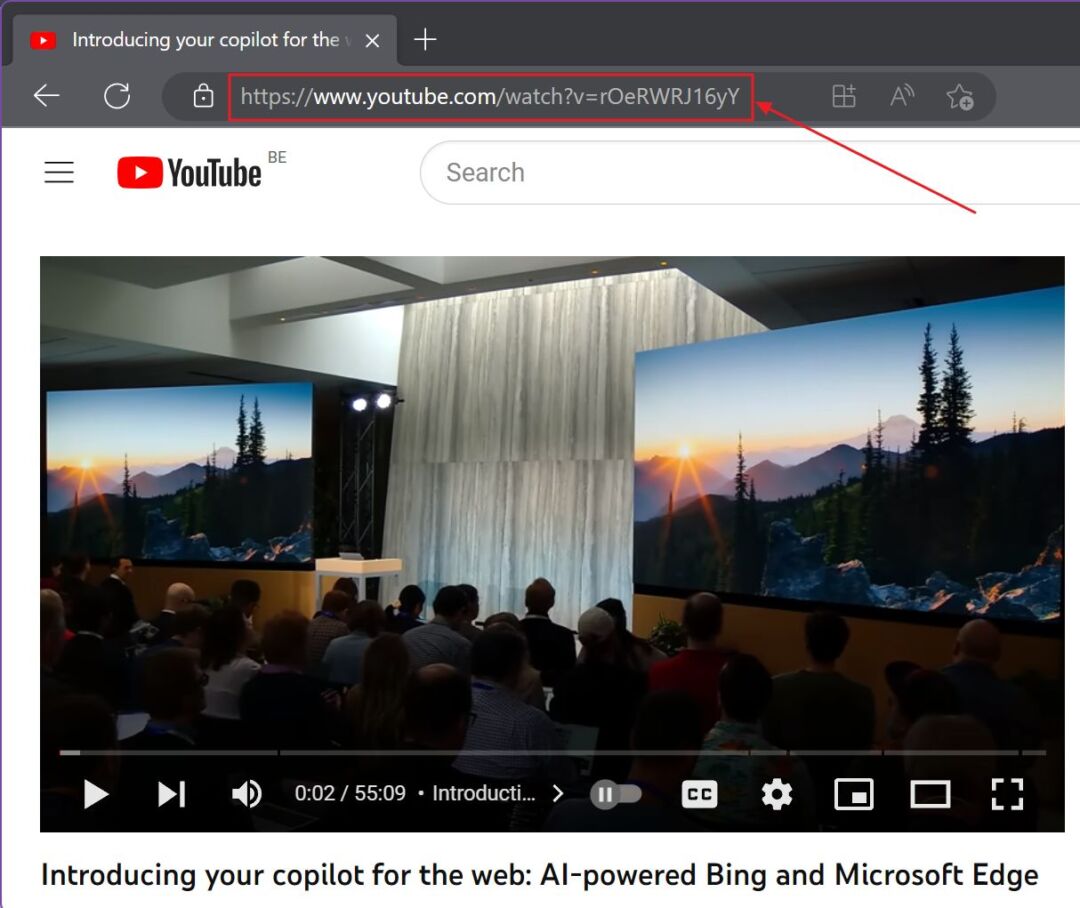Click the site permissions lock icon
The image size is (1080, 908).
(x=203, y=96)
